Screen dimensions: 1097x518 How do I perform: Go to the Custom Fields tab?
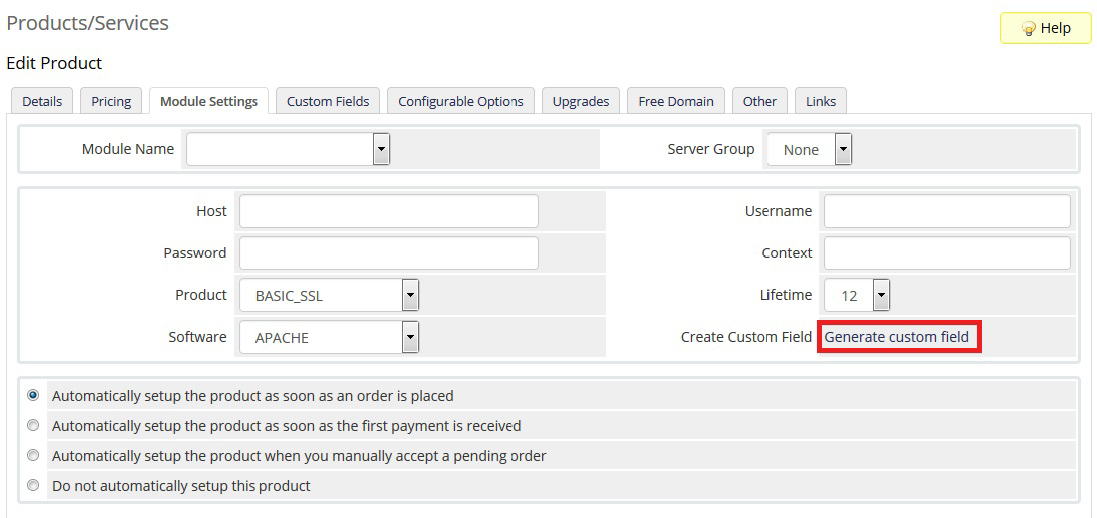(x=328, y=101)
